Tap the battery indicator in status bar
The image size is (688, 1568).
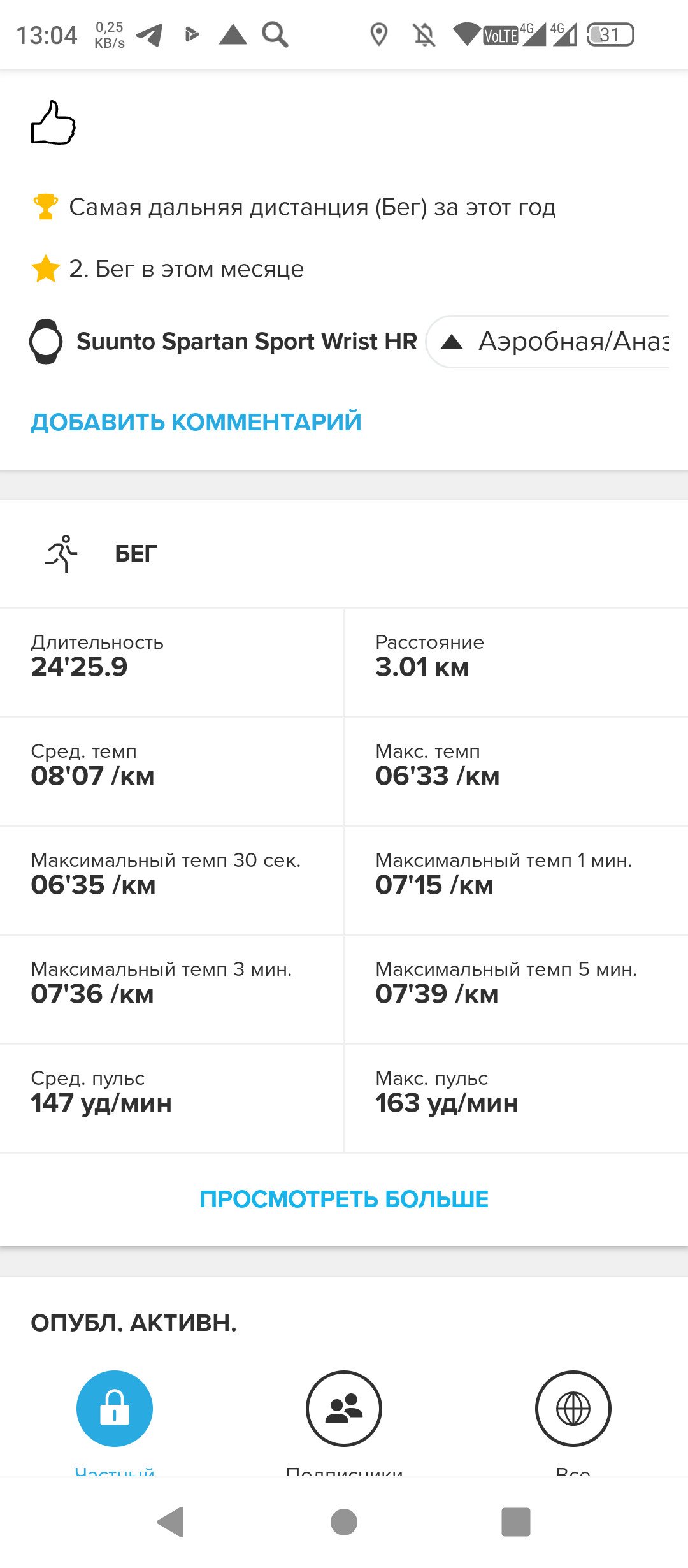point(610,34)
